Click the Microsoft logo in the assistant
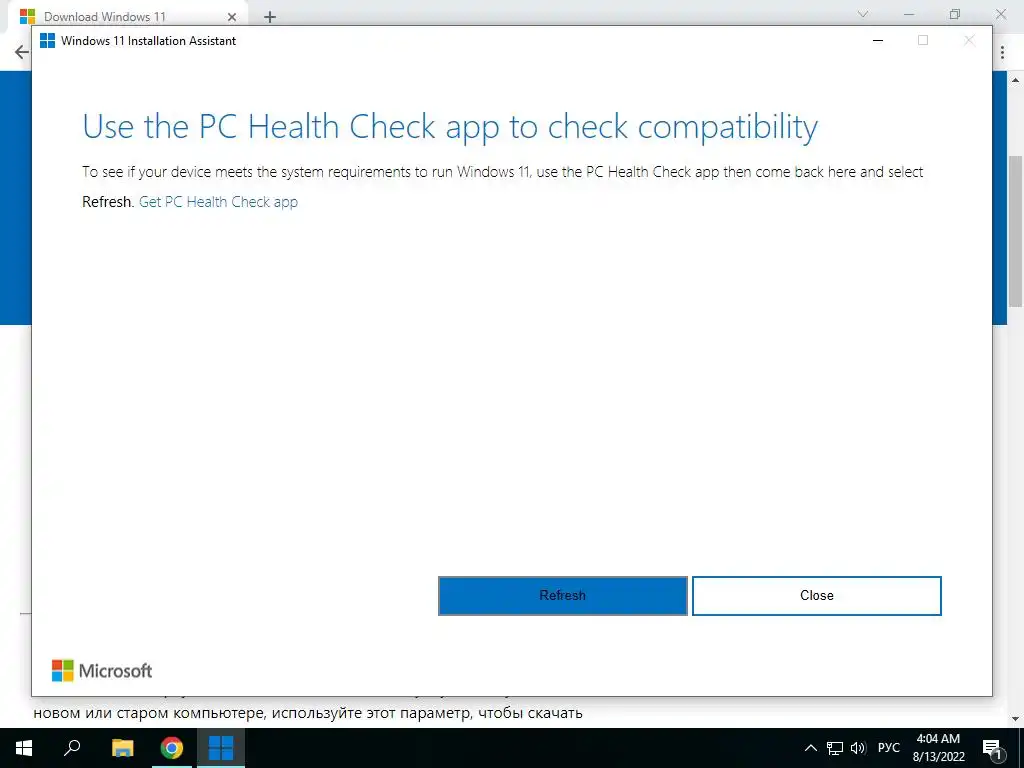 point(102,671)
